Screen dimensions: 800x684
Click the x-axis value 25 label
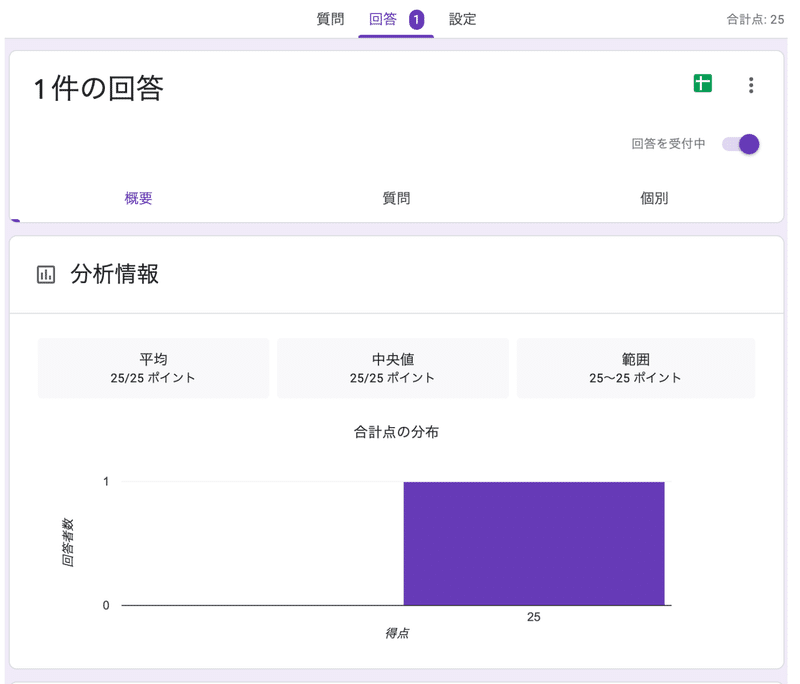[534, 617]
